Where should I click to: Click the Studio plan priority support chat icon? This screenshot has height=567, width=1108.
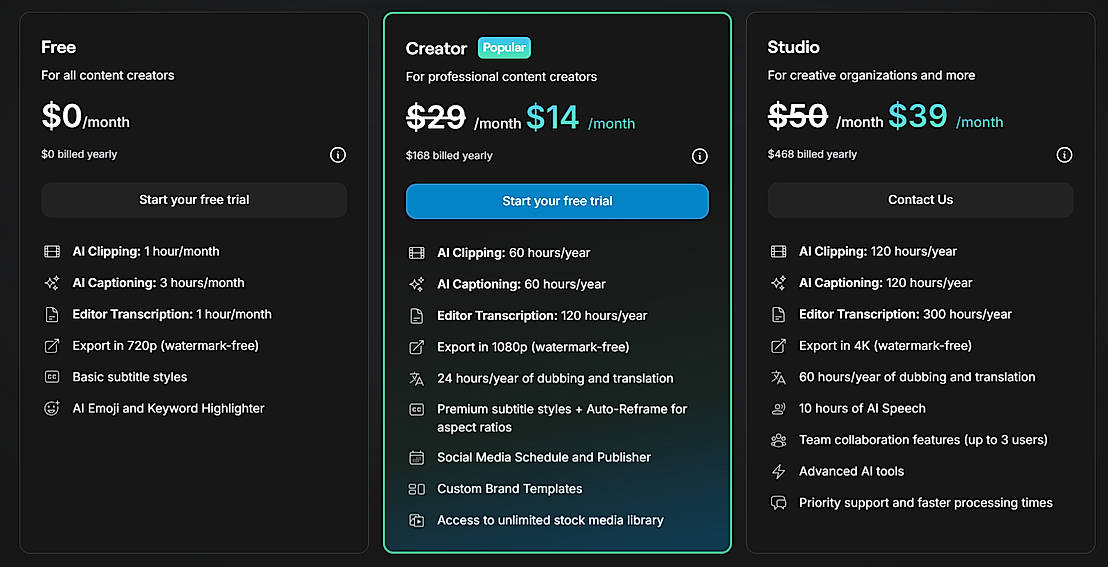[x=778, y=503]
